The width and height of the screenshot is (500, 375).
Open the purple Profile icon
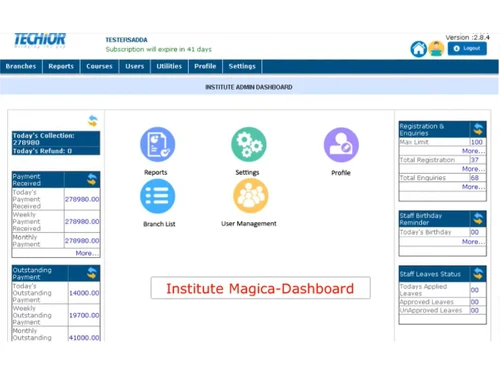tap(341, 145)
